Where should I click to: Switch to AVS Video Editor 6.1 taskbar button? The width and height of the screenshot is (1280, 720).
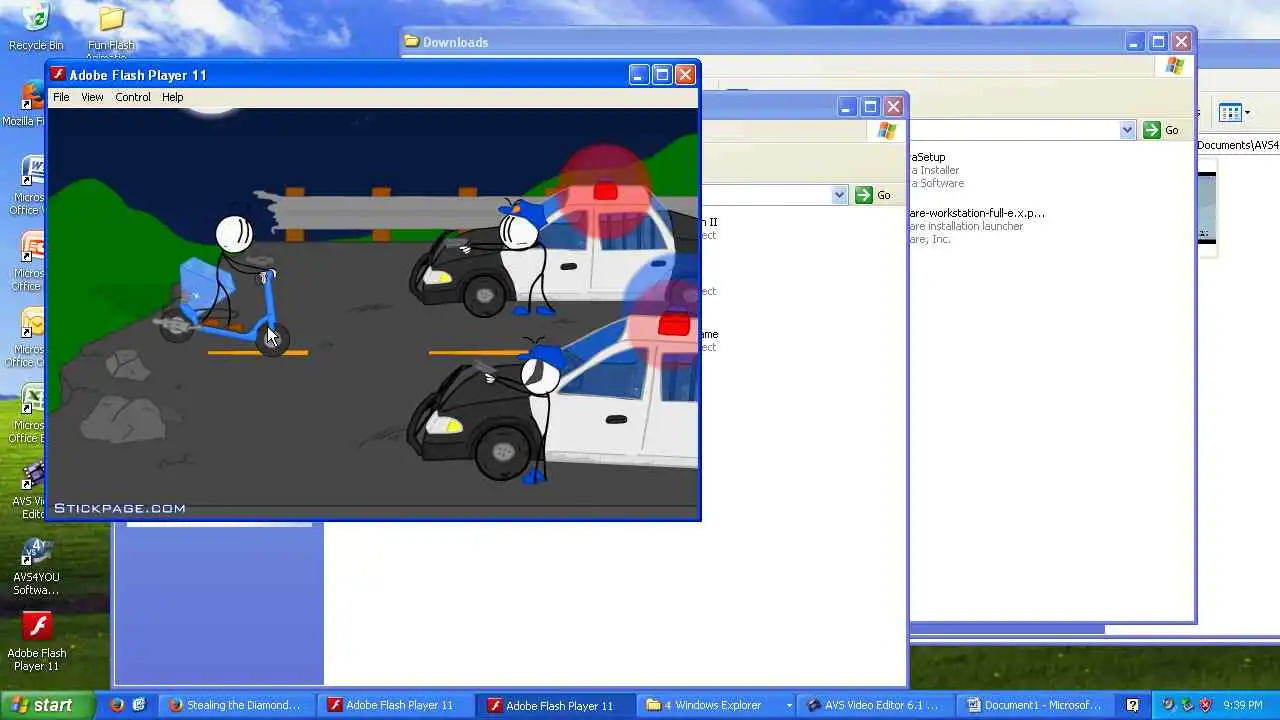coord(875,705)
